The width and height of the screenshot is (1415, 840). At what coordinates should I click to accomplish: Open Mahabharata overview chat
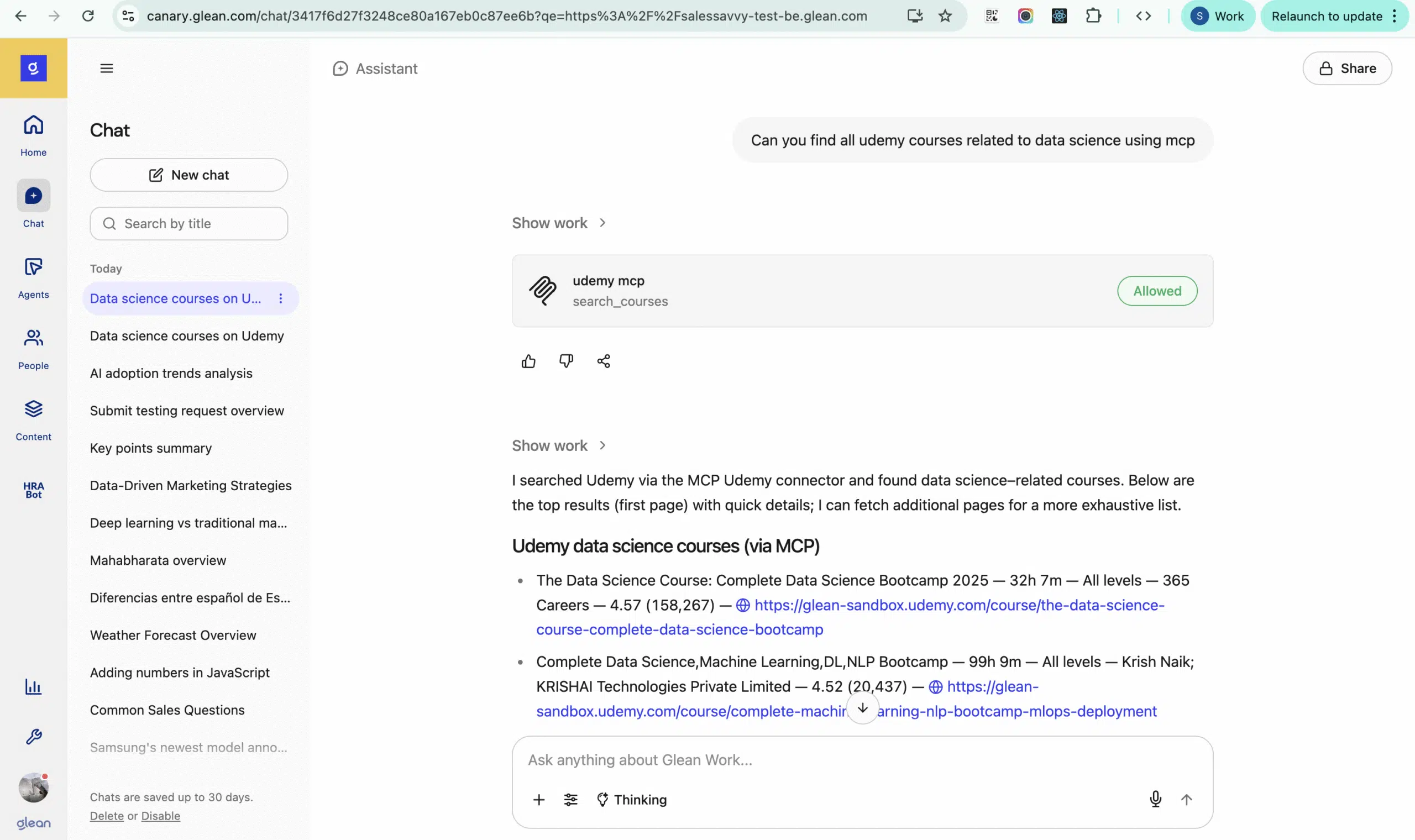tap(158, 560)
